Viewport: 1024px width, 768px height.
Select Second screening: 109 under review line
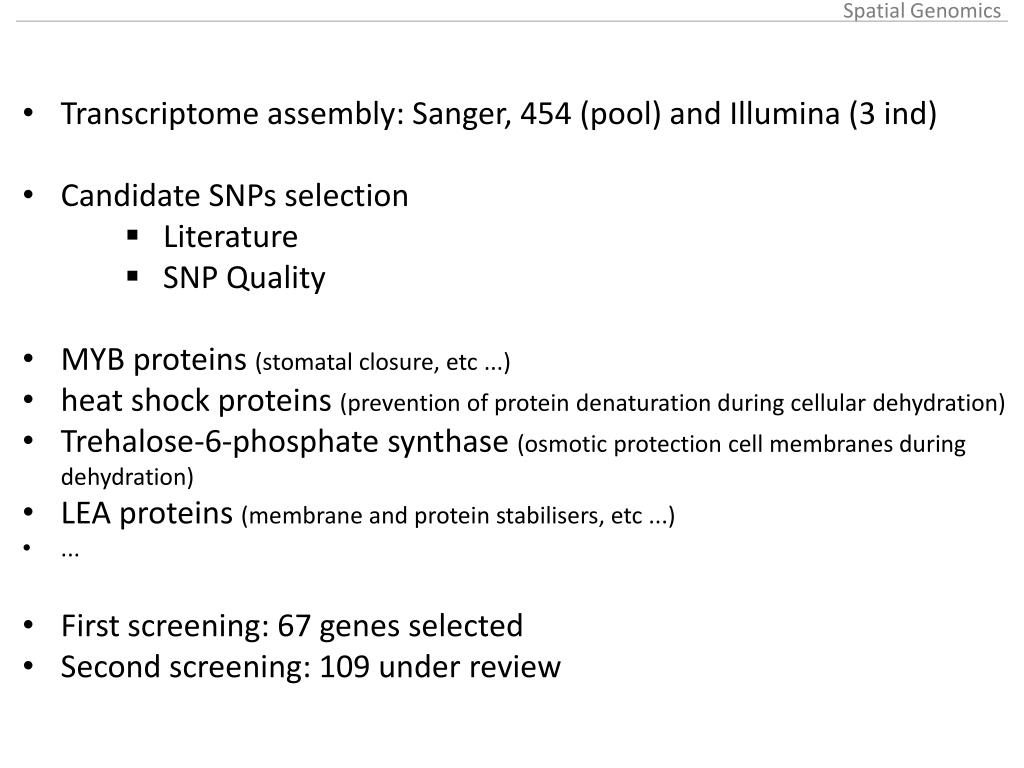pos(311,667)
